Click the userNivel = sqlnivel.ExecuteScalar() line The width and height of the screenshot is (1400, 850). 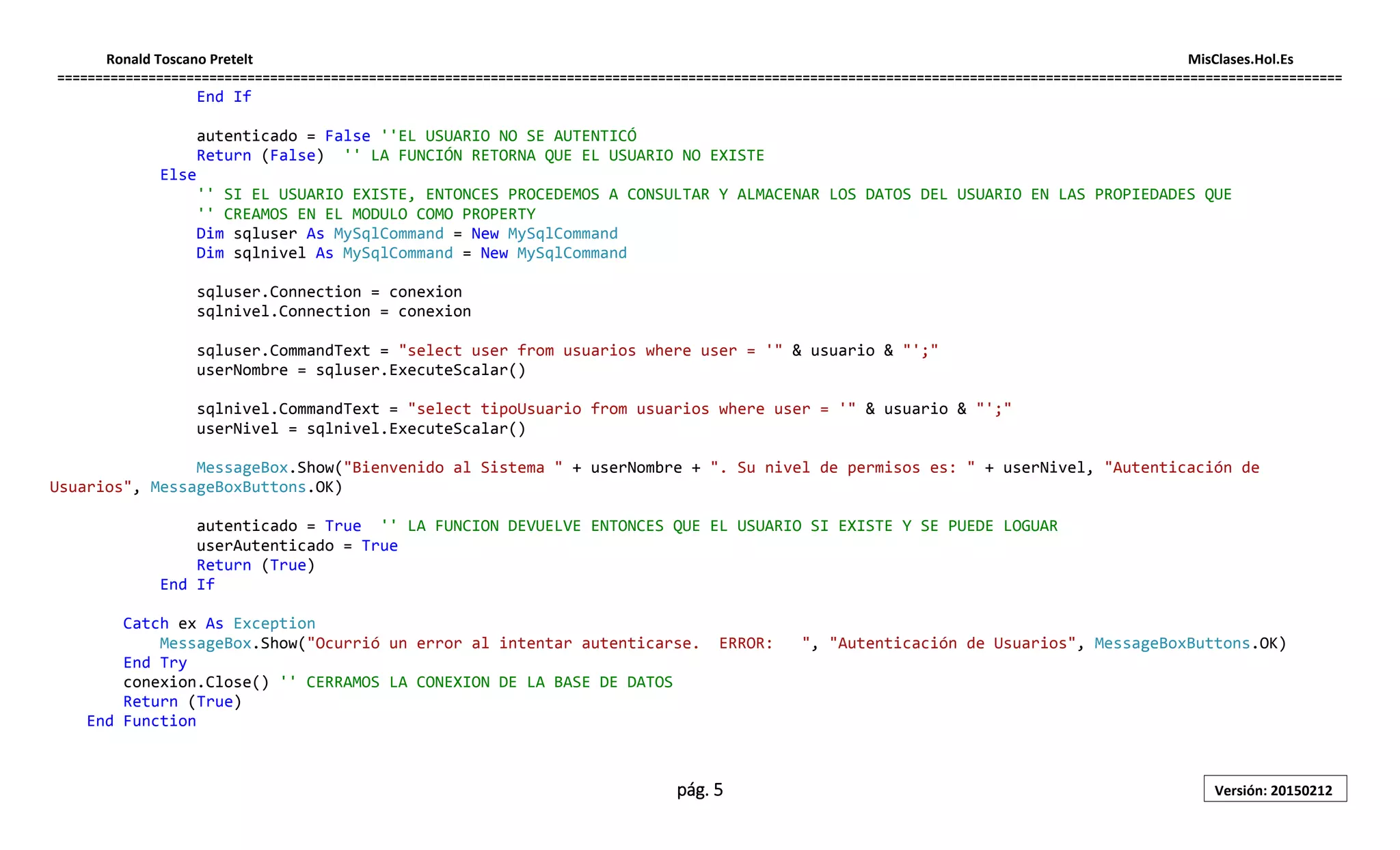point(361,428)
